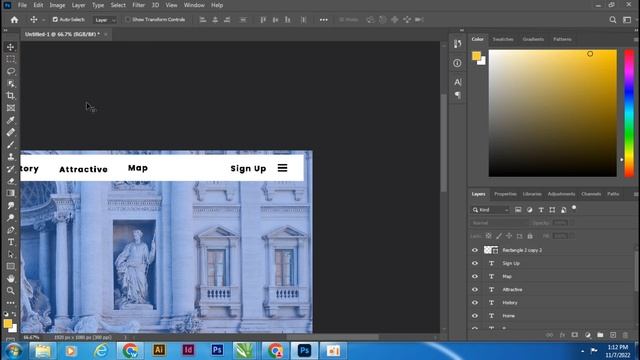Hide the Sign Up text layer
The width and height of the screenshot is (640, 360).
(x=475, y=263)
